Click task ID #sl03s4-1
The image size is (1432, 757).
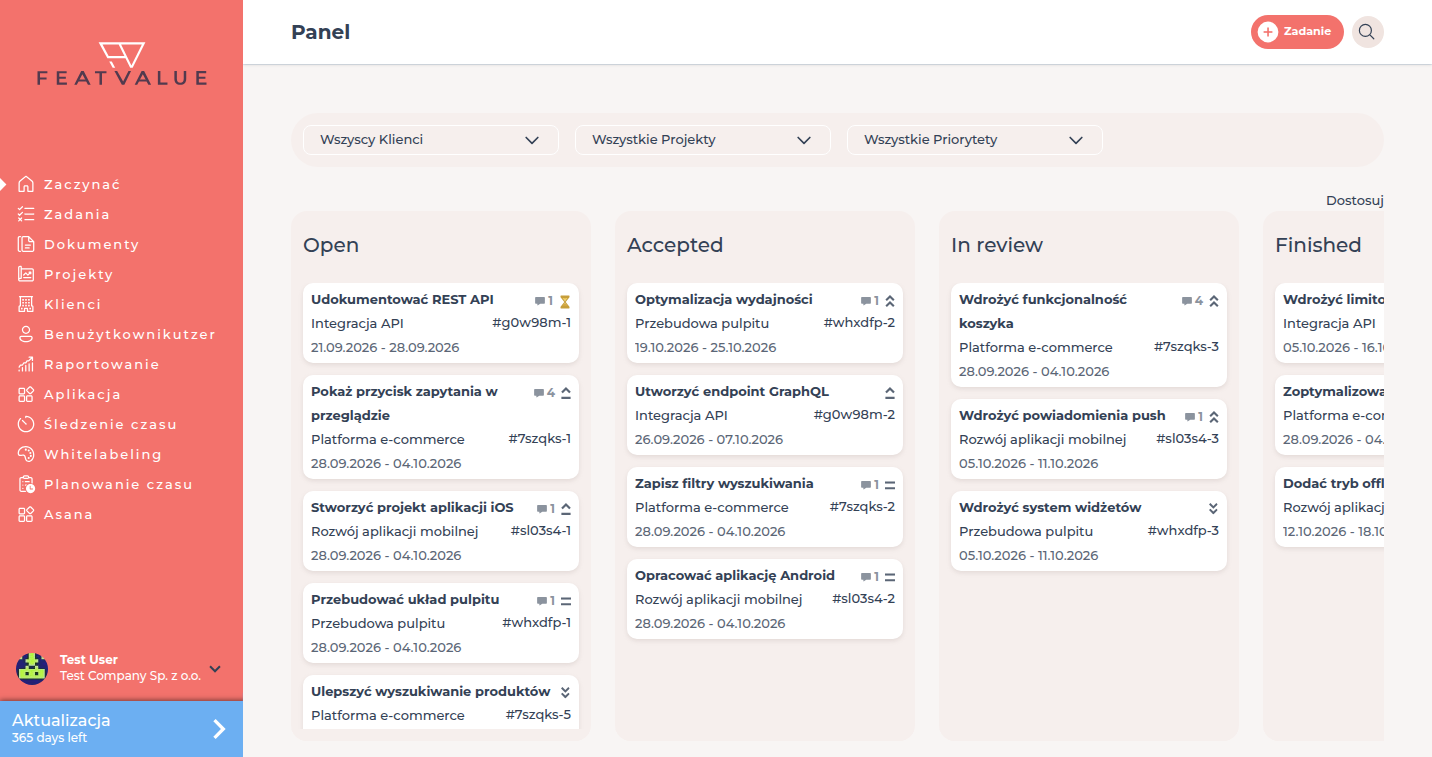point(541,531)
